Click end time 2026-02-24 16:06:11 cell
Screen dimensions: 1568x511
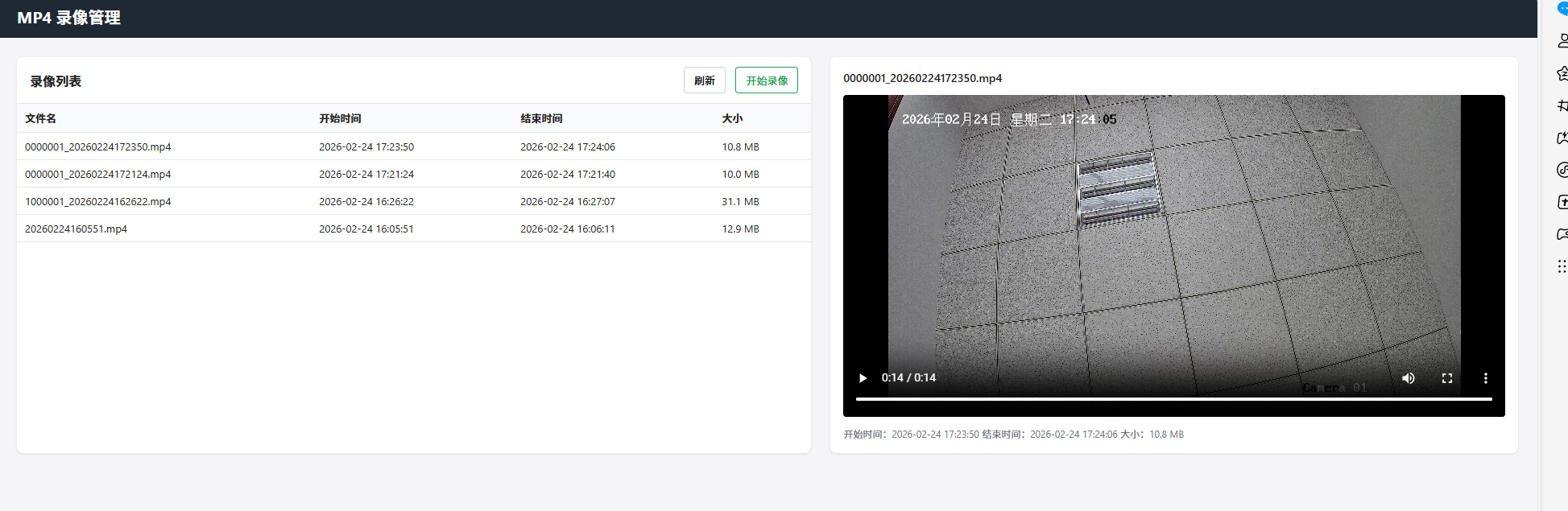click(568, 229)
